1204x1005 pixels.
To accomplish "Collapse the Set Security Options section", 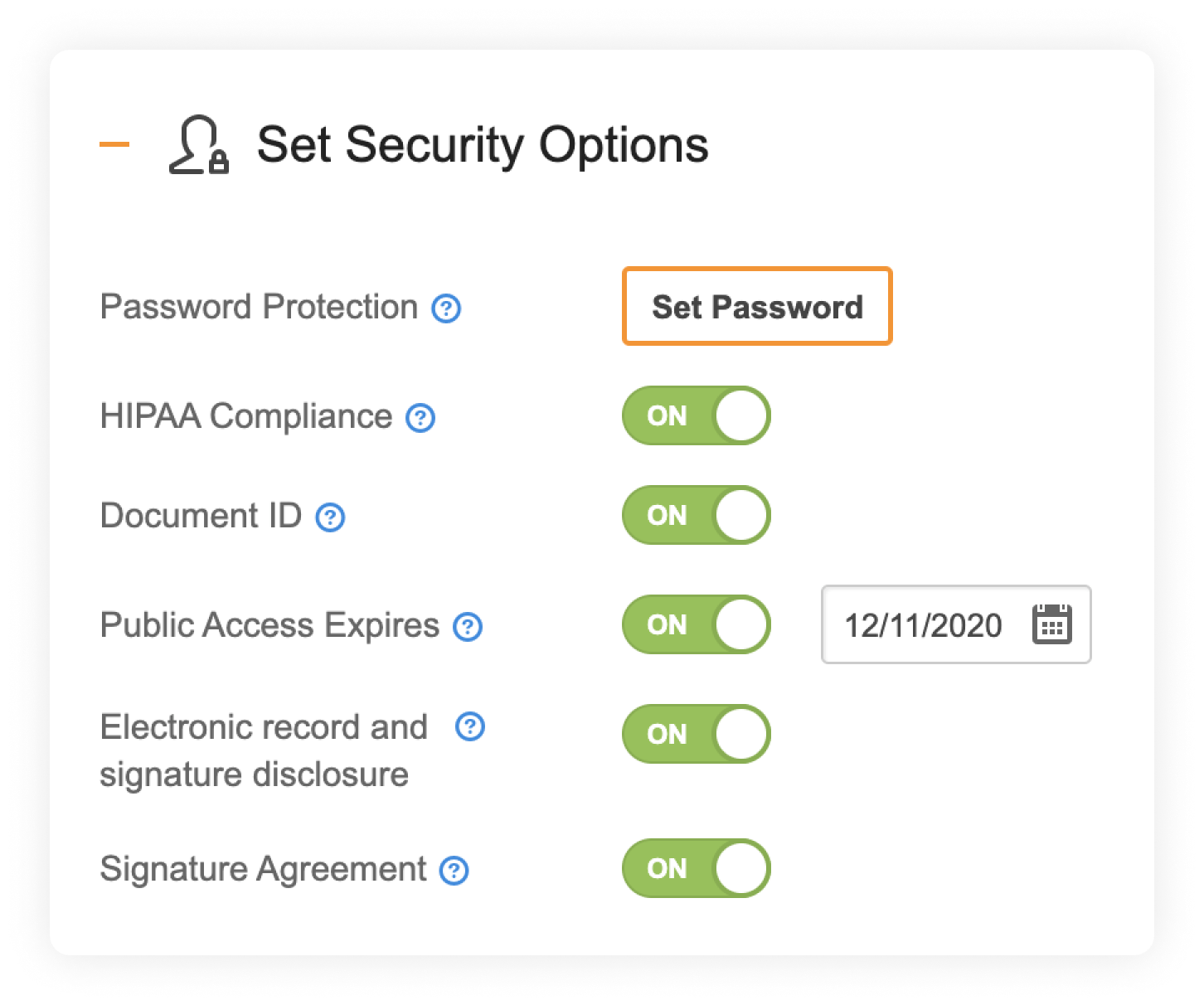I will click(x=116, y=143).
